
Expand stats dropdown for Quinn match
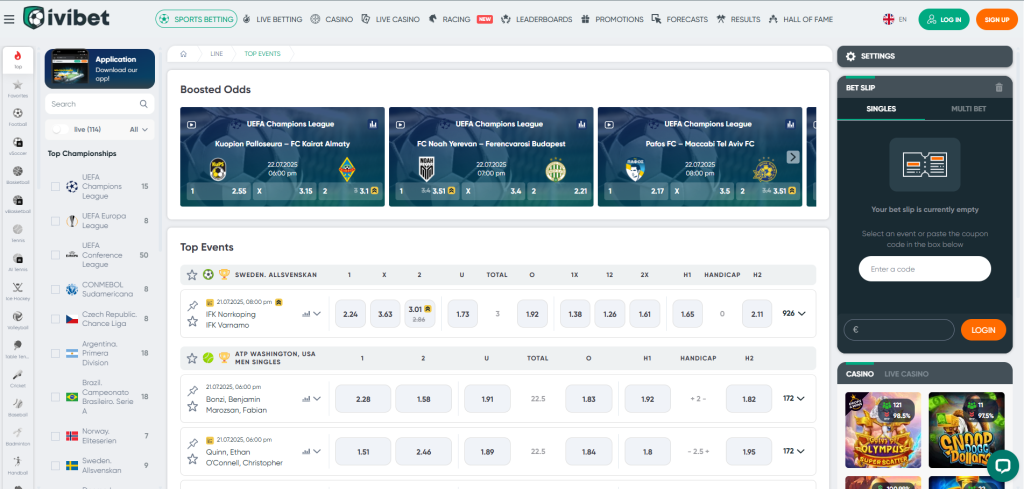(x=312, y=451)
